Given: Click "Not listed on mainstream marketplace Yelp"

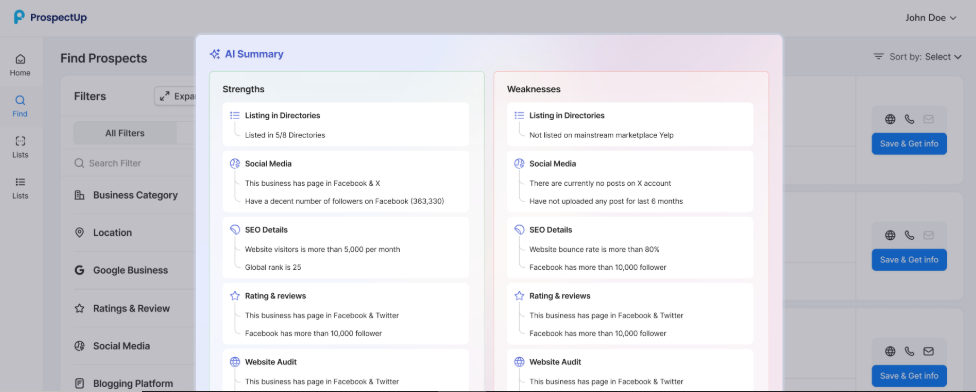Looking at the screenshot, I should coord(601,135).
